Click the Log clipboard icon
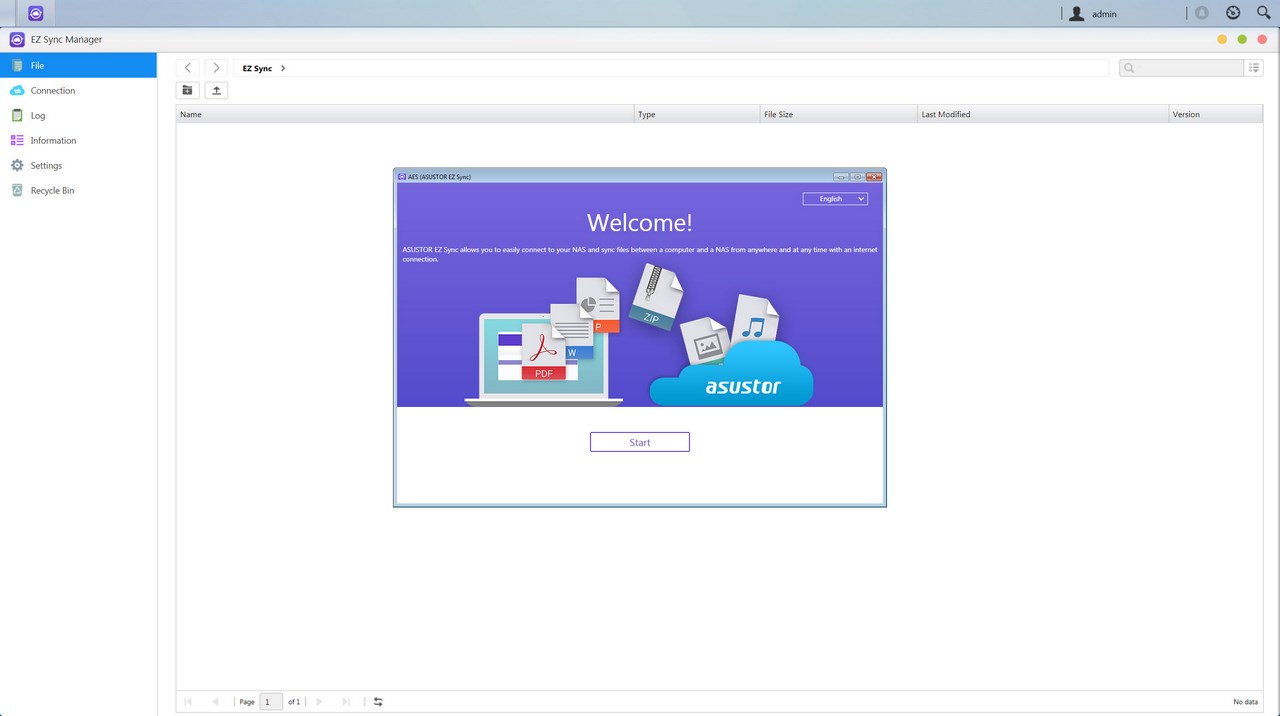This screenshot has height=716, width=1280. click(16, 115)
